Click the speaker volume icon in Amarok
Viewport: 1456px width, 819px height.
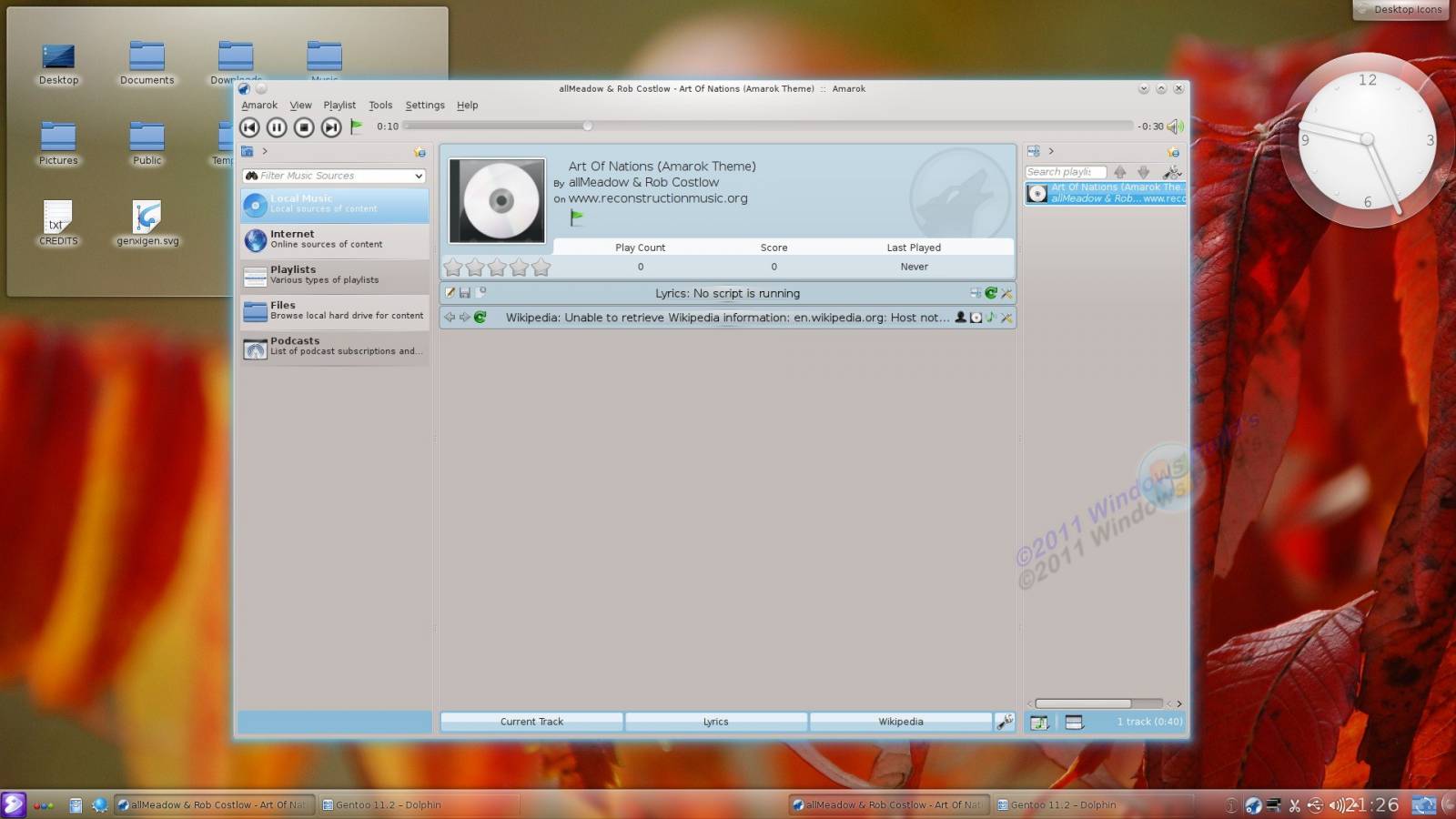(x=1175, y=126)
